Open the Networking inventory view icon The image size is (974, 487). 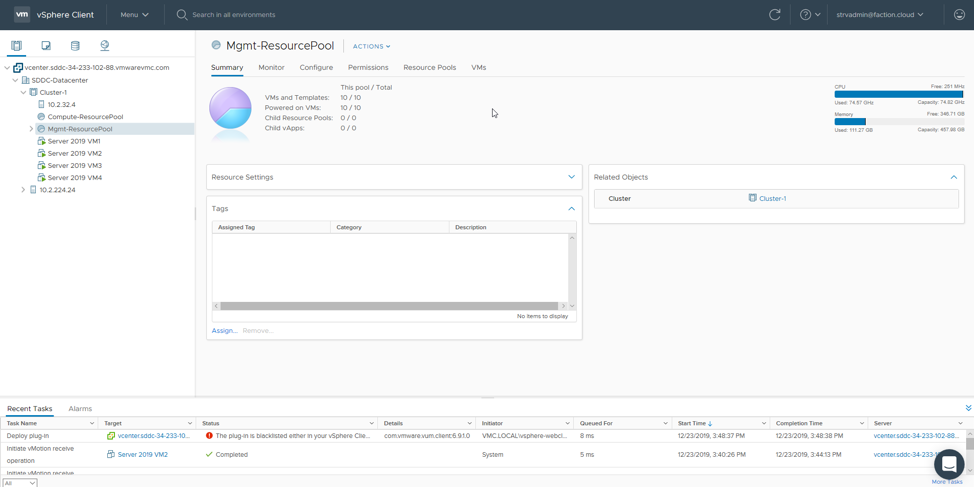(104, 46)
